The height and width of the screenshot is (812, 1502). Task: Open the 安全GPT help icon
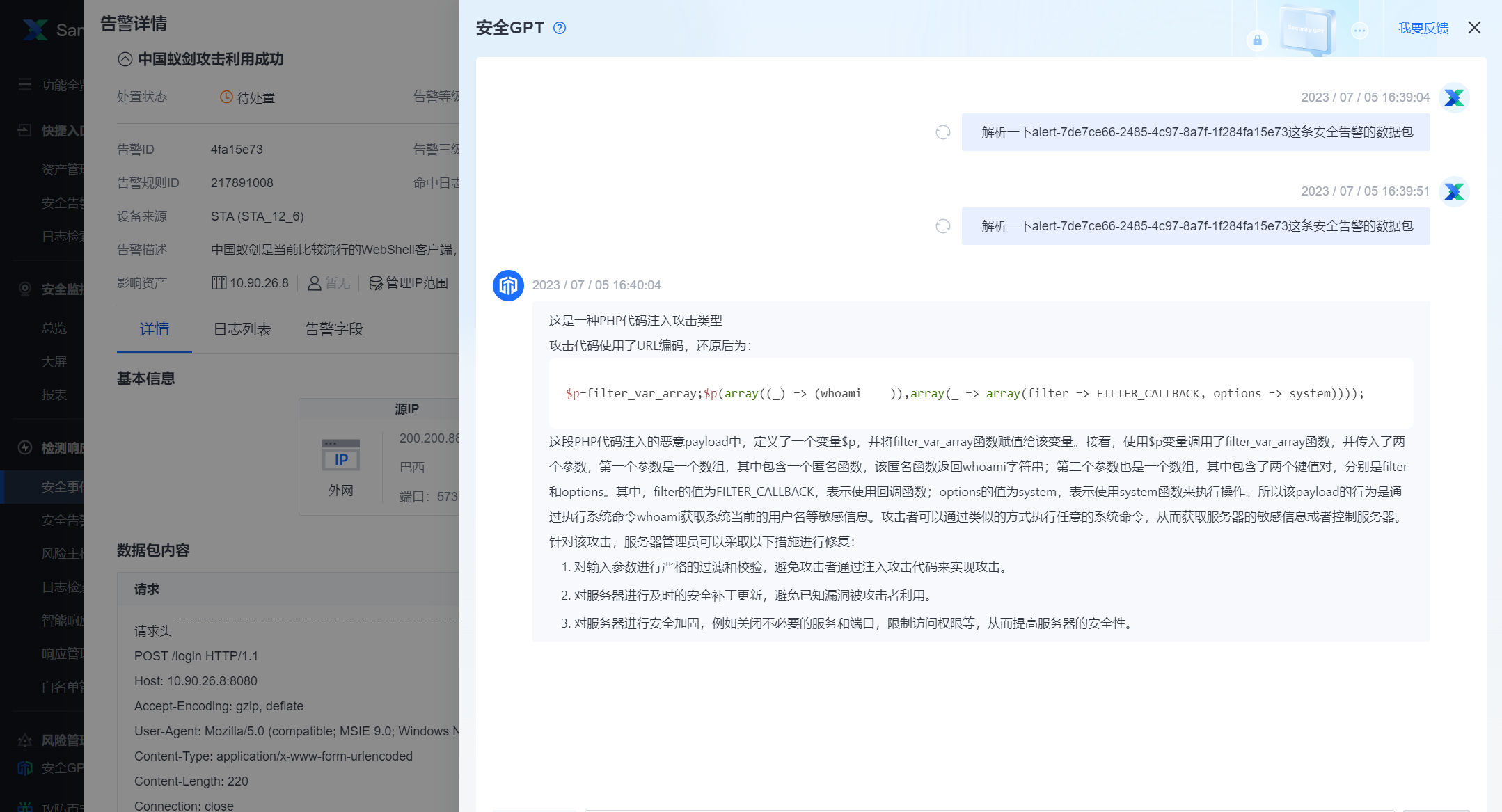(559, 28)
